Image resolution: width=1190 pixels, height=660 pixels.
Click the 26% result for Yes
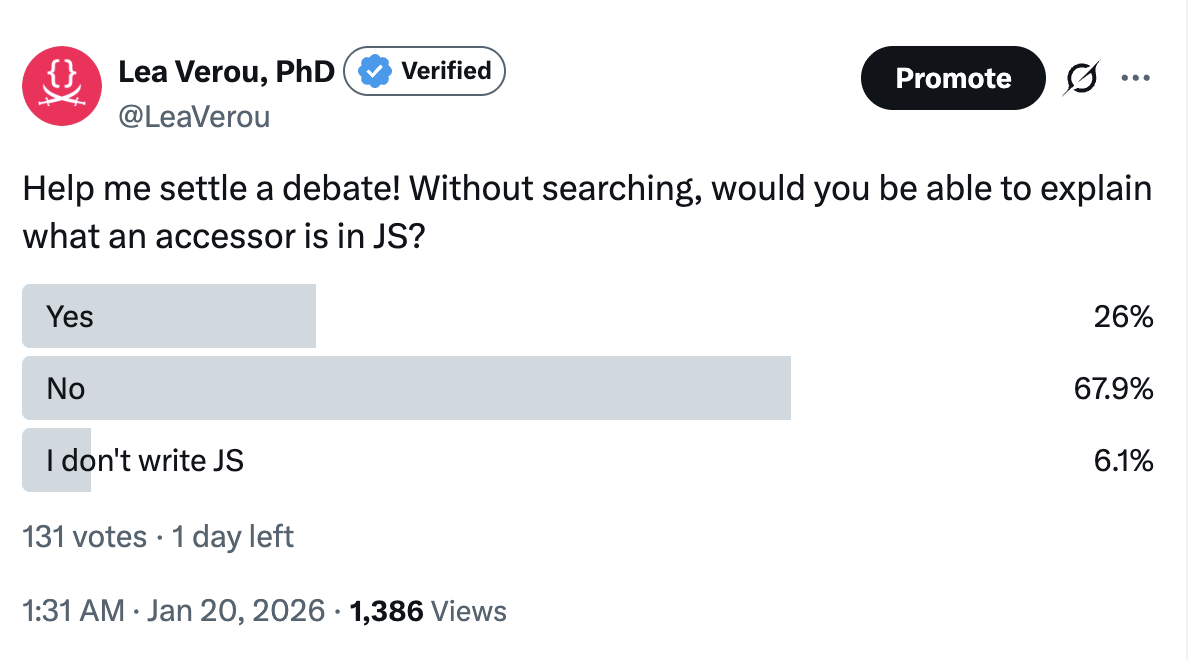1124,318
